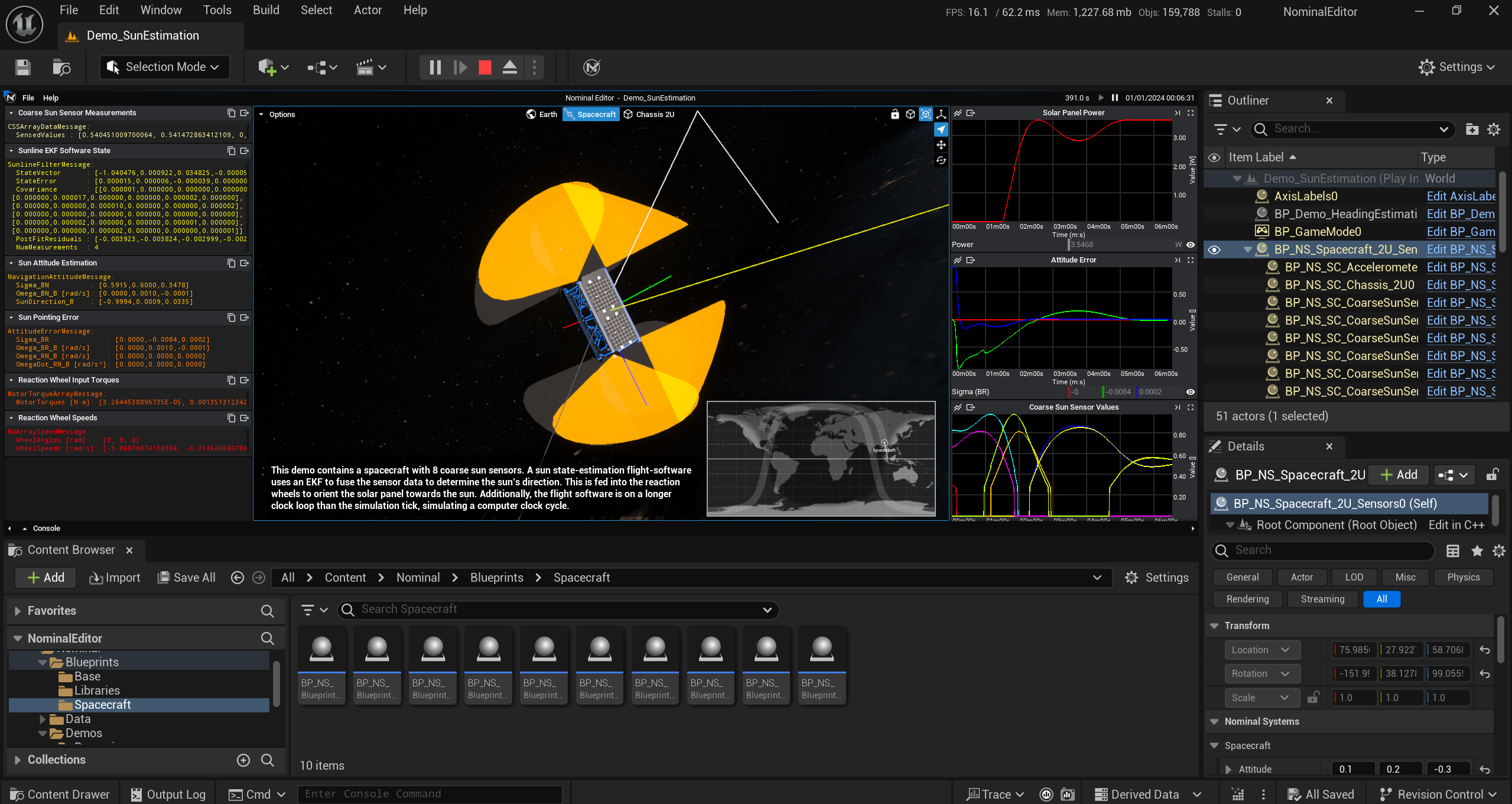The image size is (1512, 804).
Task: Copy the Sun Attitude Estimation data icon
Action: (x=232, y=263)
